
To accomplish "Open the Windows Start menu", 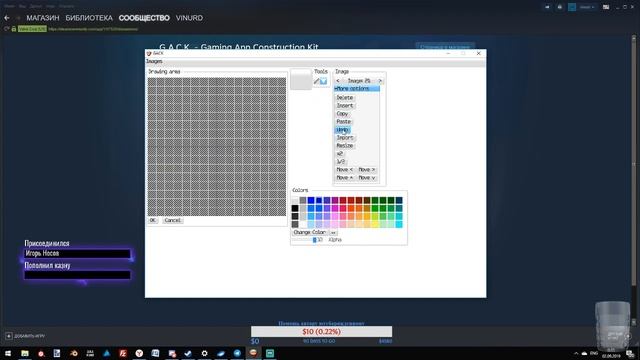I will tap(8, 353).
